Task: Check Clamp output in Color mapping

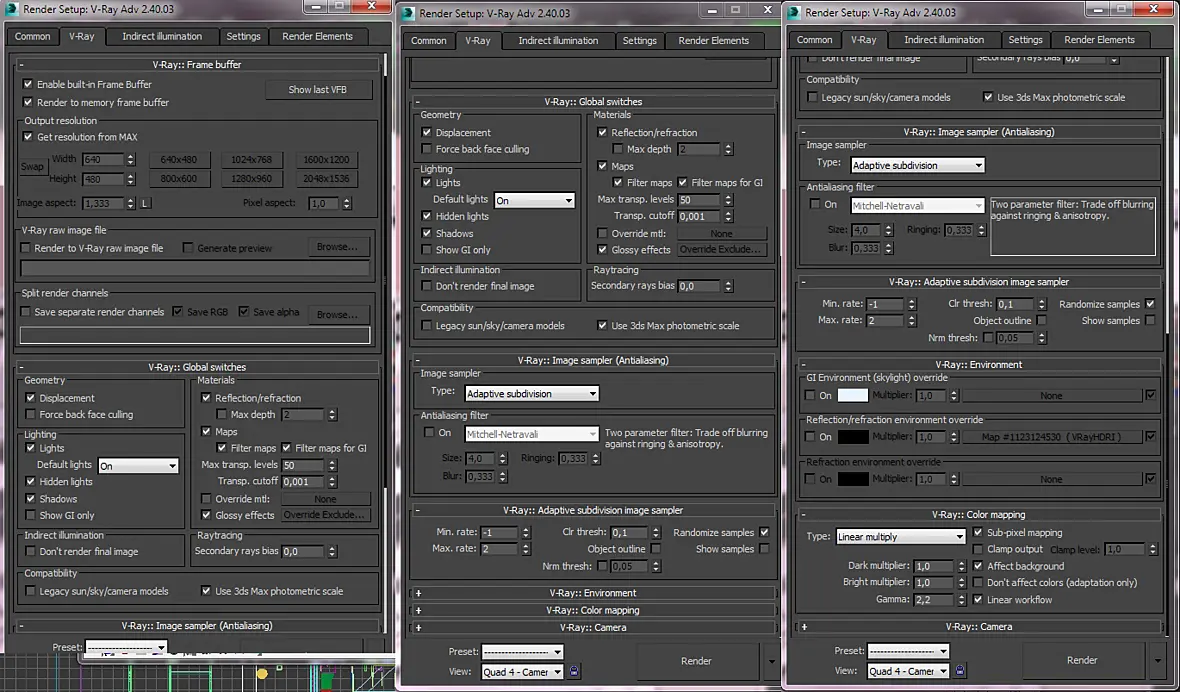Action: pos(978,549)
